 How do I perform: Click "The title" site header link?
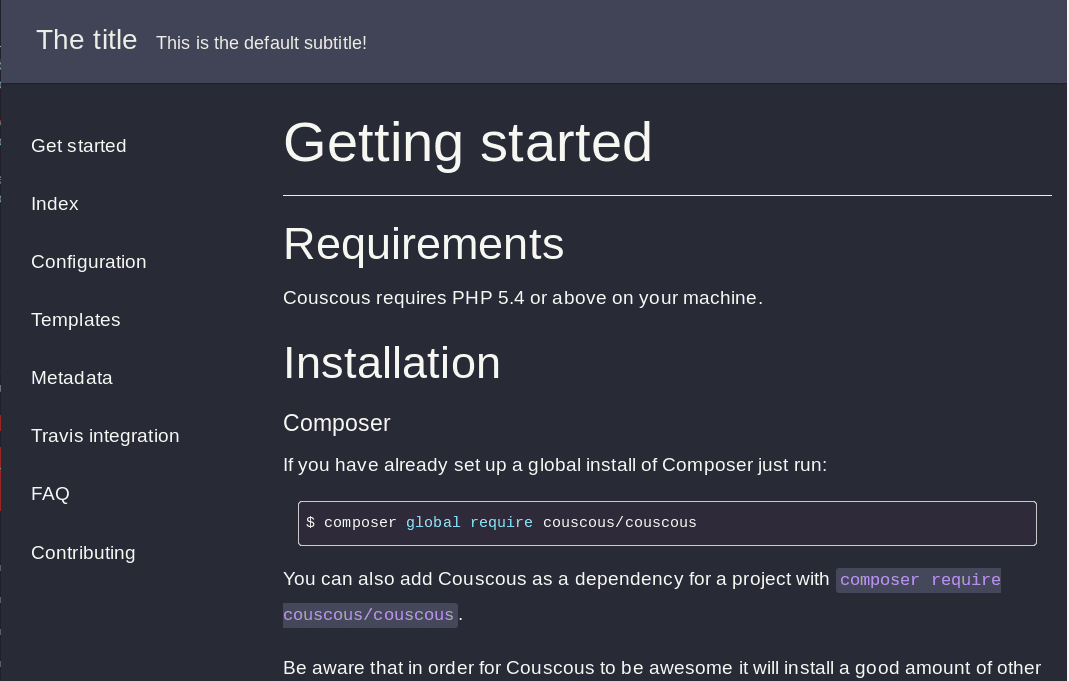pos(87,41)
